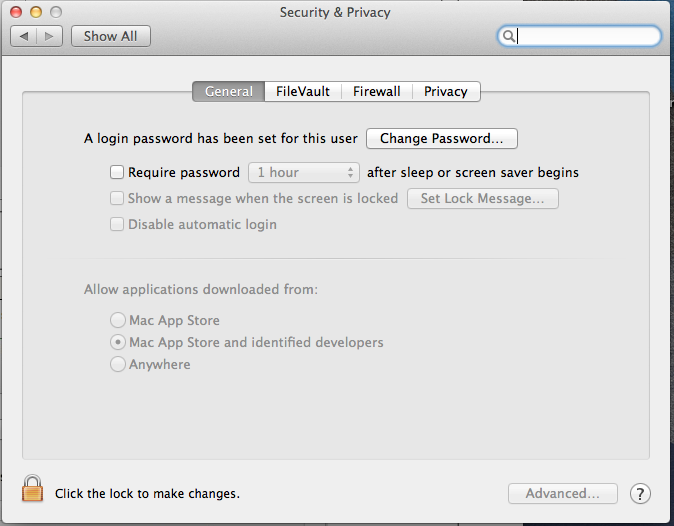The width and height of the screenshot is (674, 526).
Task: Toggle Disable automatic login checkbox
Action: [x=117, y=224]
